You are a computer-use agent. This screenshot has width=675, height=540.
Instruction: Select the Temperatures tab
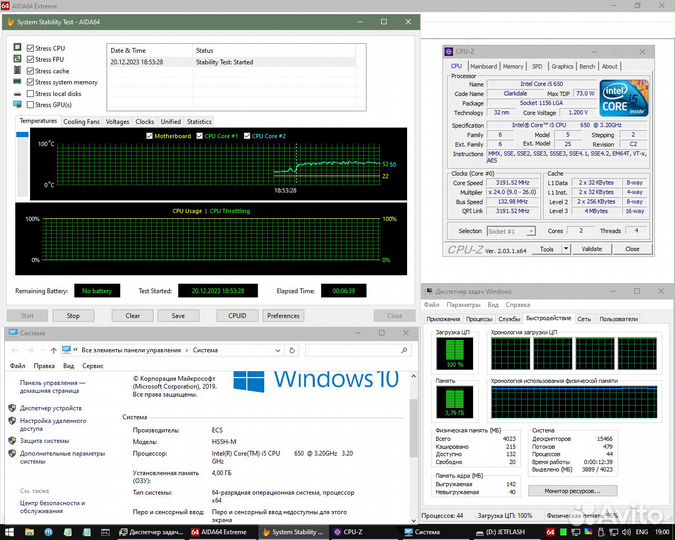[x=38, y=121]
